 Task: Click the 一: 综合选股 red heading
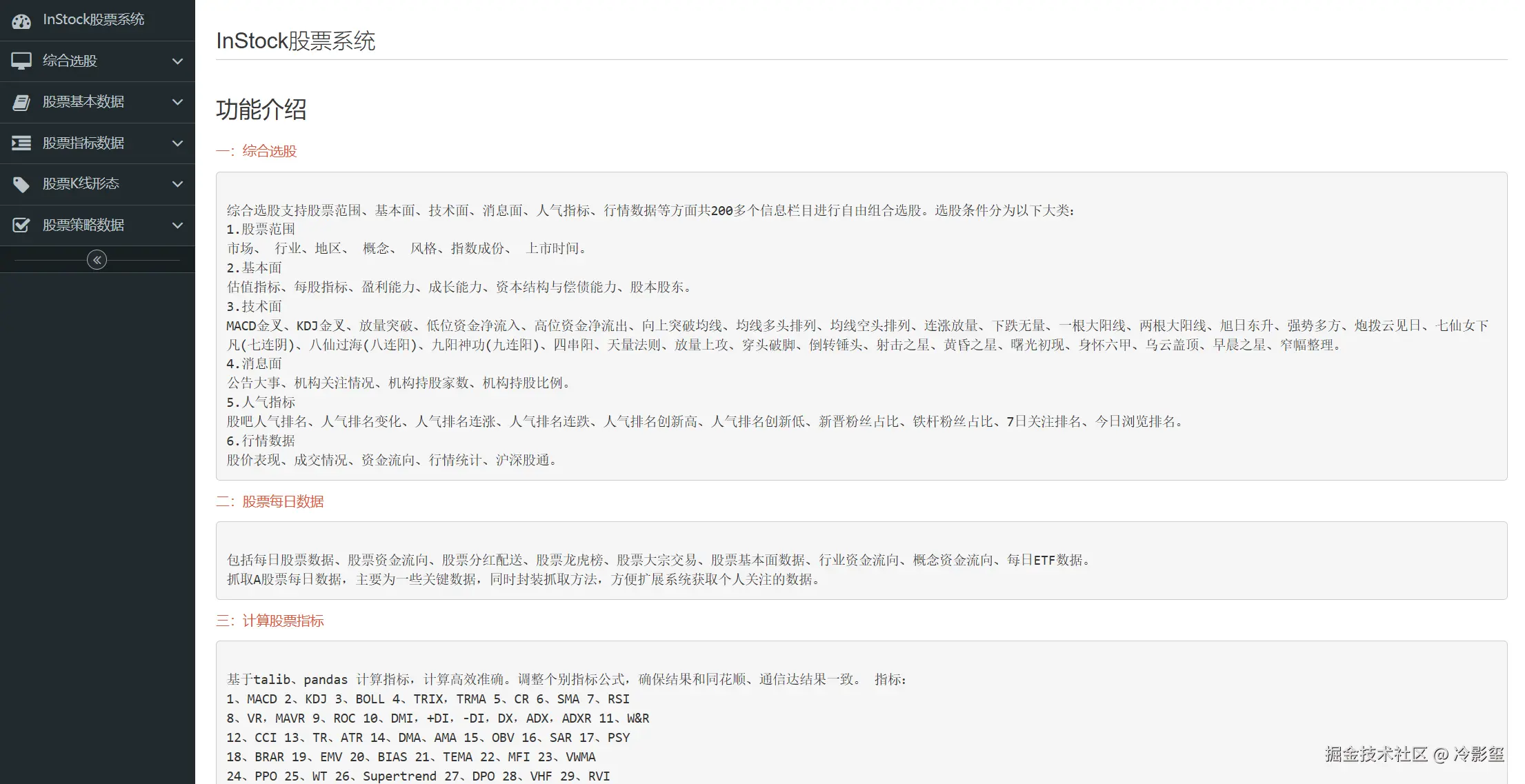tap(257, 151)
